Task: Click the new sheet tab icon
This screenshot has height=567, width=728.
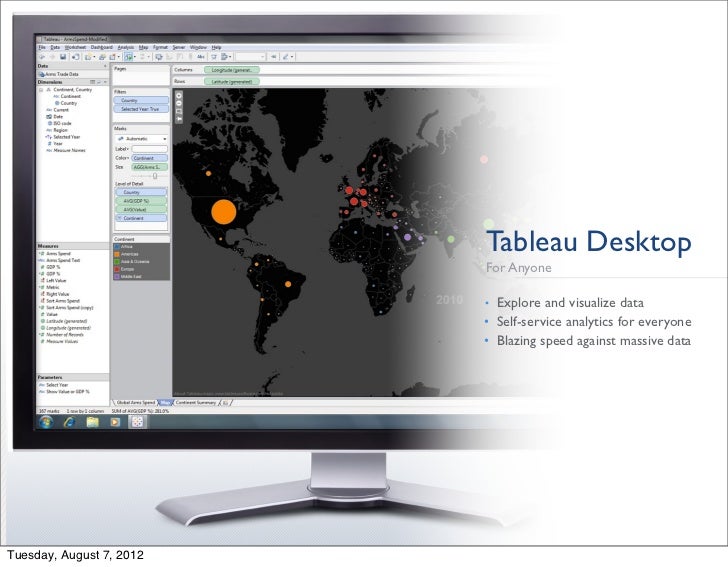Action: [x=225, y=403]
